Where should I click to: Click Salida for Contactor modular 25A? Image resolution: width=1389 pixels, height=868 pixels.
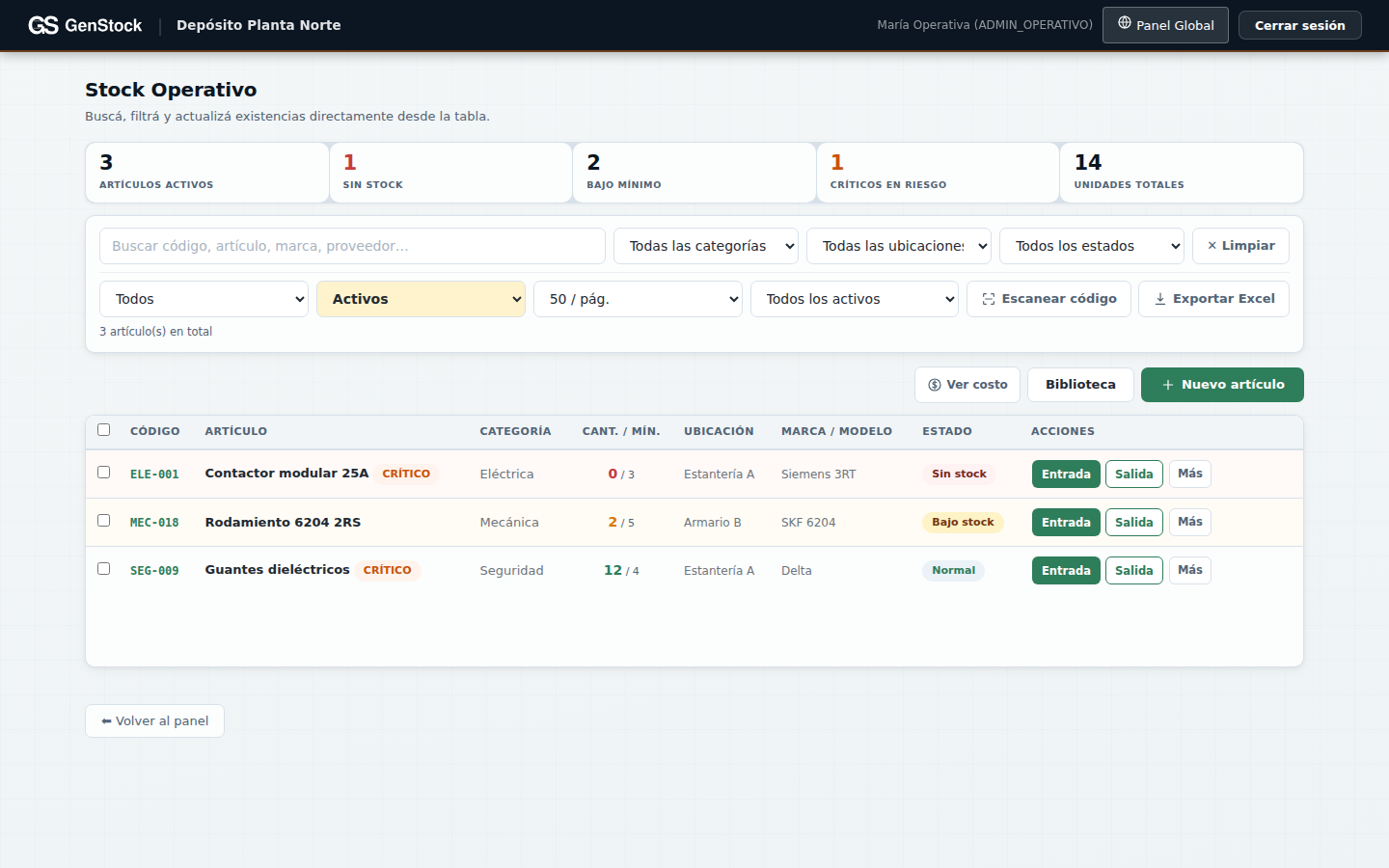pos(1134,474)
